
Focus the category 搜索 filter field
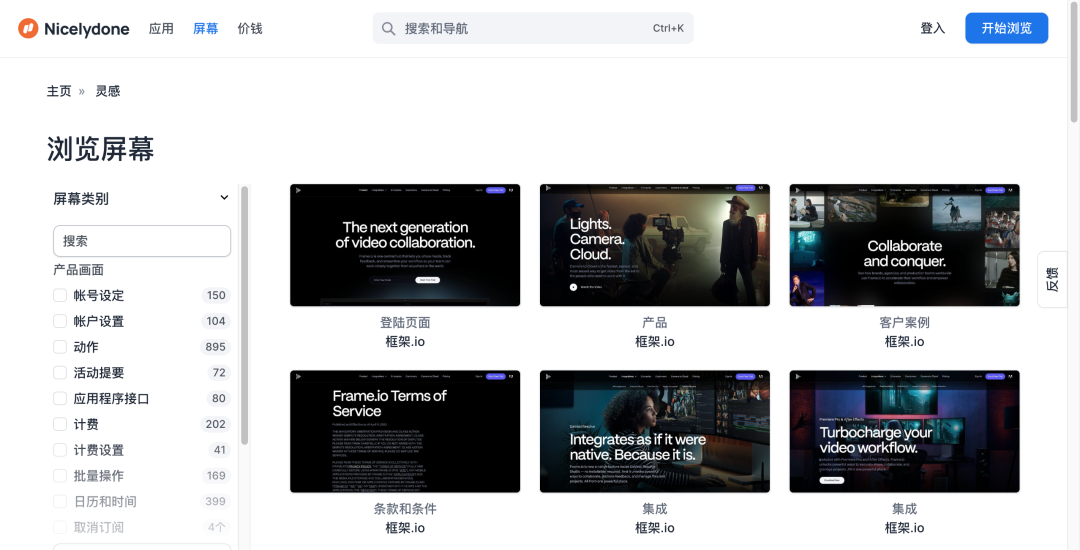(142, 241)
